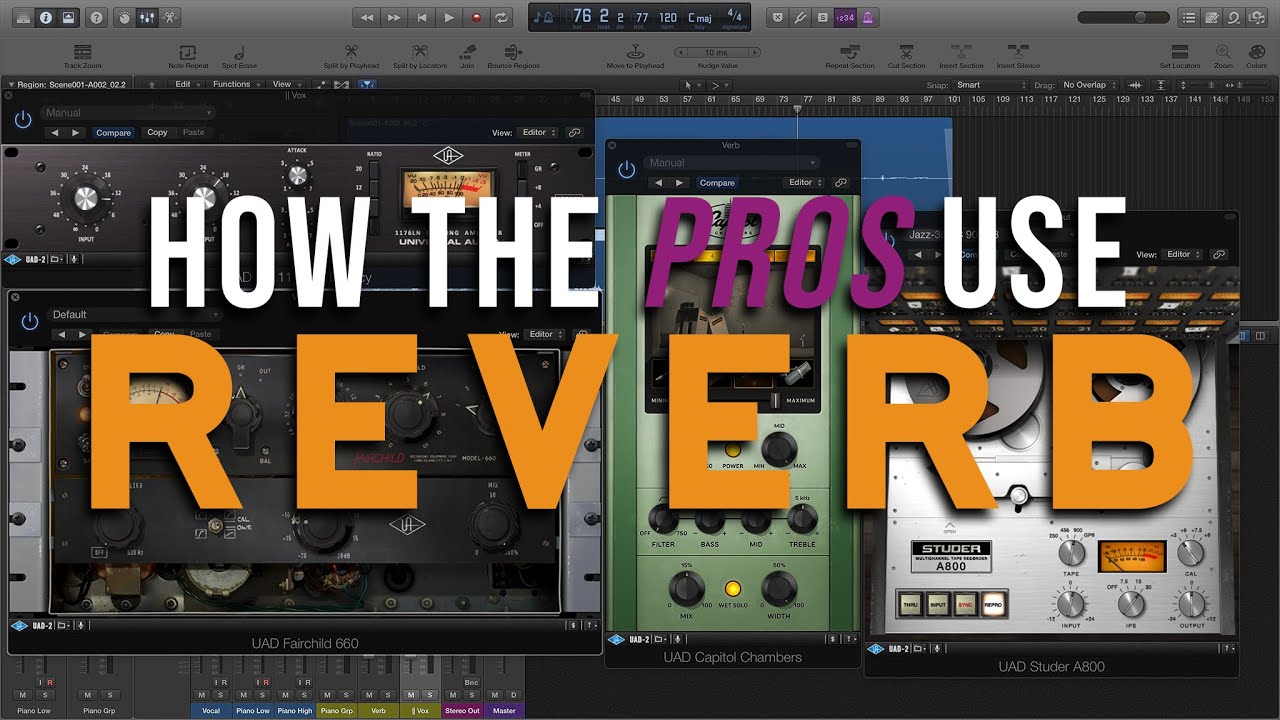Open the Media Browser icon
1280x720 pixels.
1257,17
